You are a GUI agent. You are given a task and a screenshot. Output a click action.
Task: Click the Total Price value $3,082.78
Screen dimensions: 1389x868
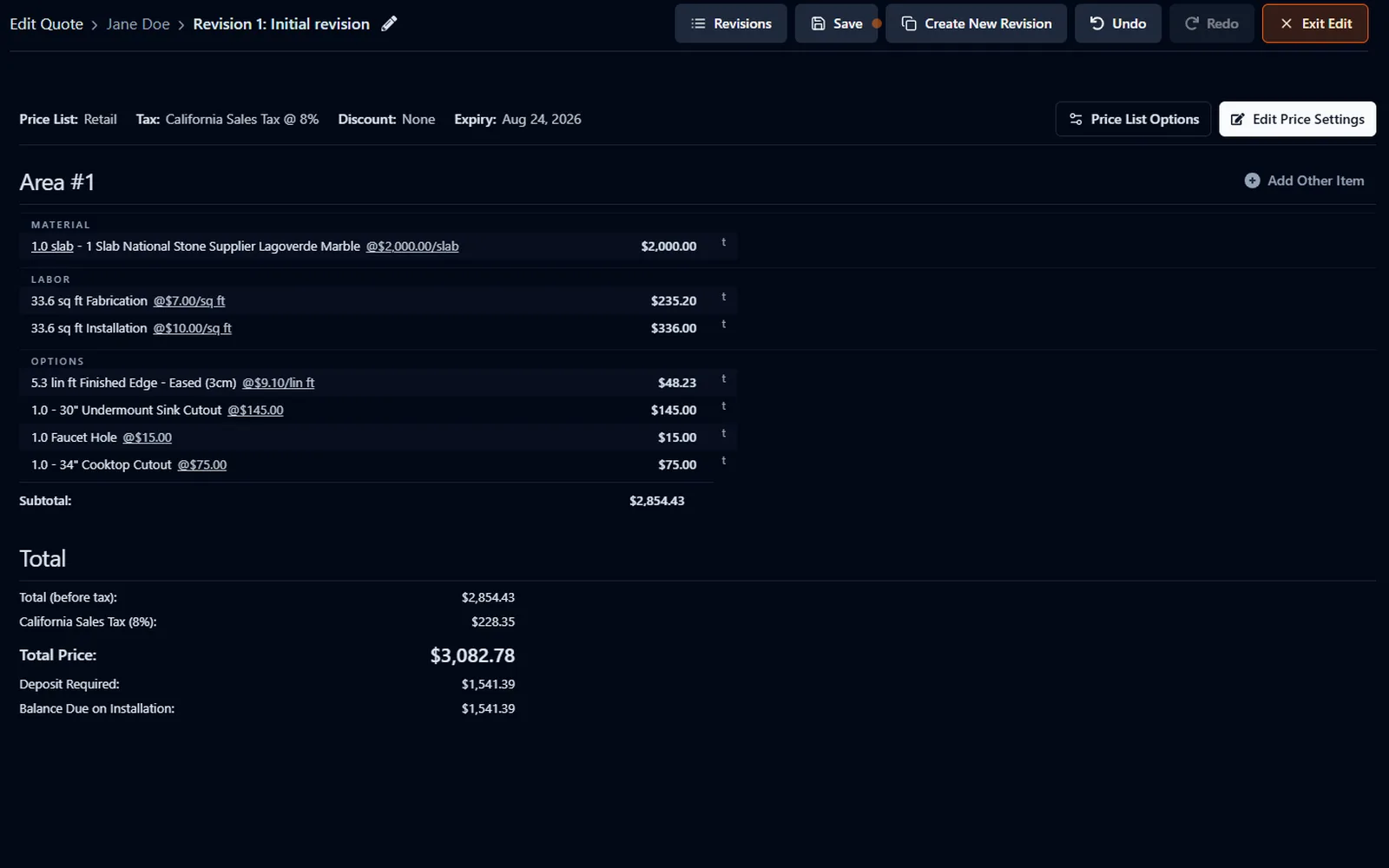(472, 655)
